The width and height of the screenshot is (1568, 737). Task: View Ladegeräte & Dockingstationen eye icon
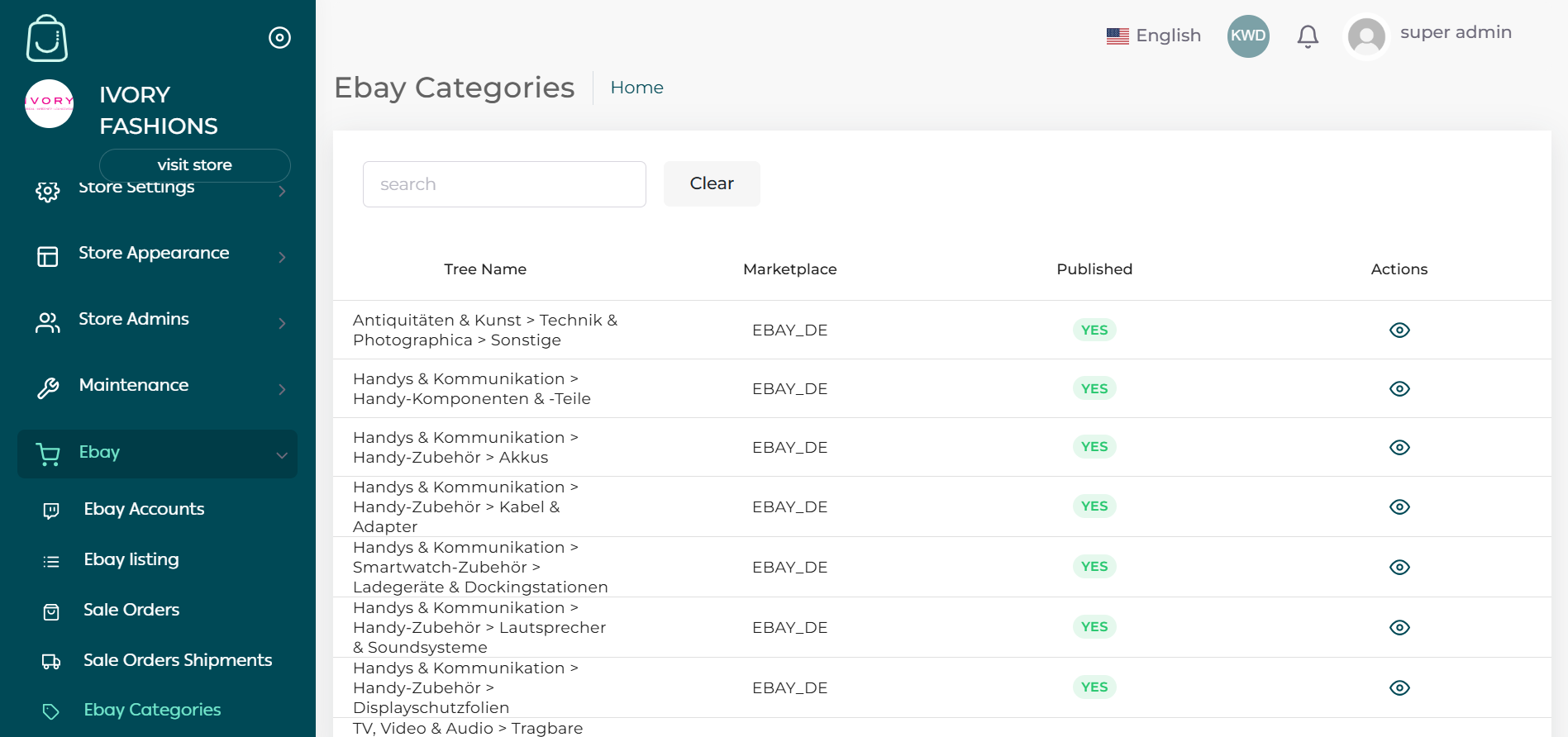[x=1399, y=568]
